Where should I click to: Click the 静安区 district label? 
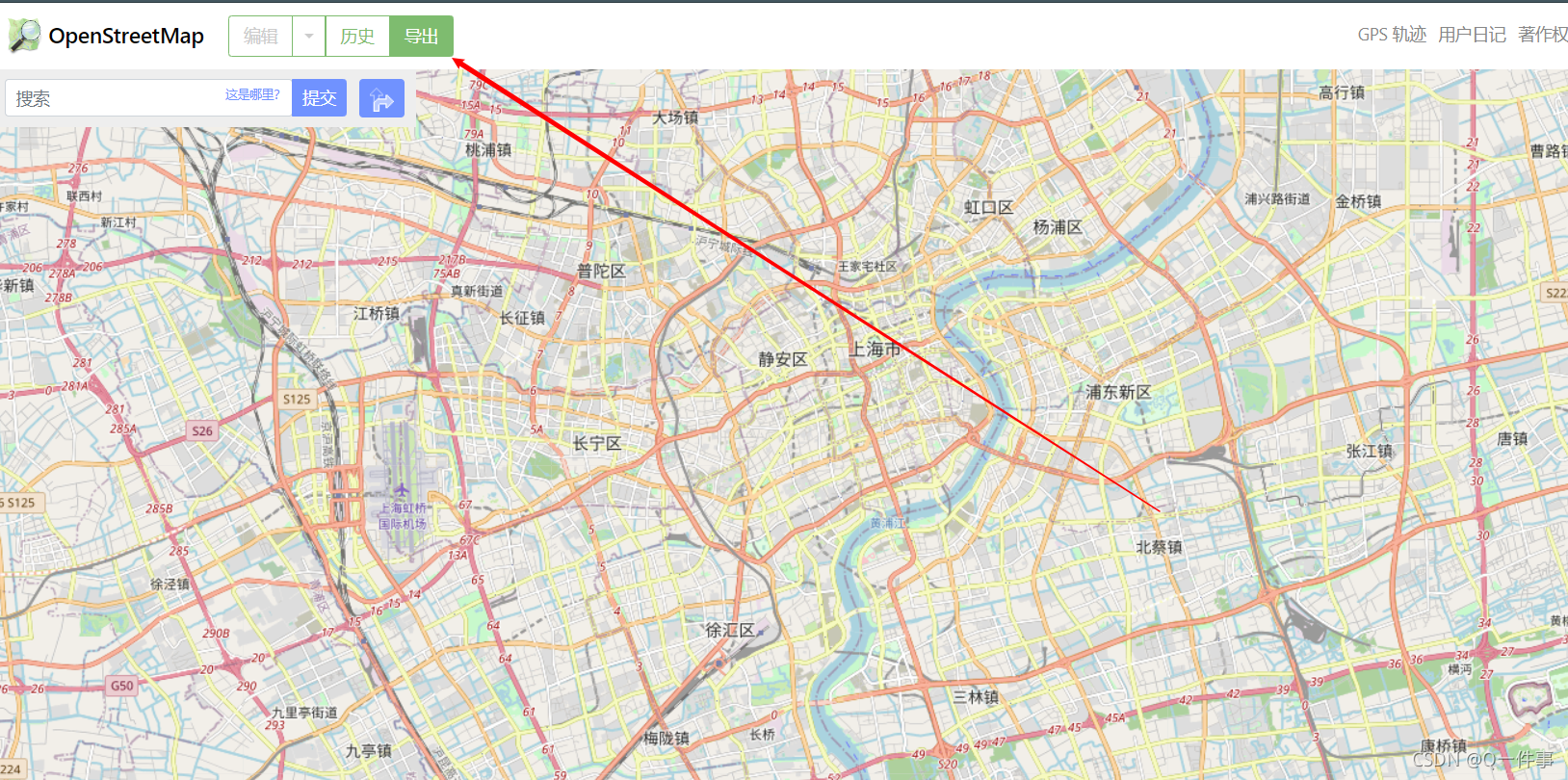click(783, 359)
